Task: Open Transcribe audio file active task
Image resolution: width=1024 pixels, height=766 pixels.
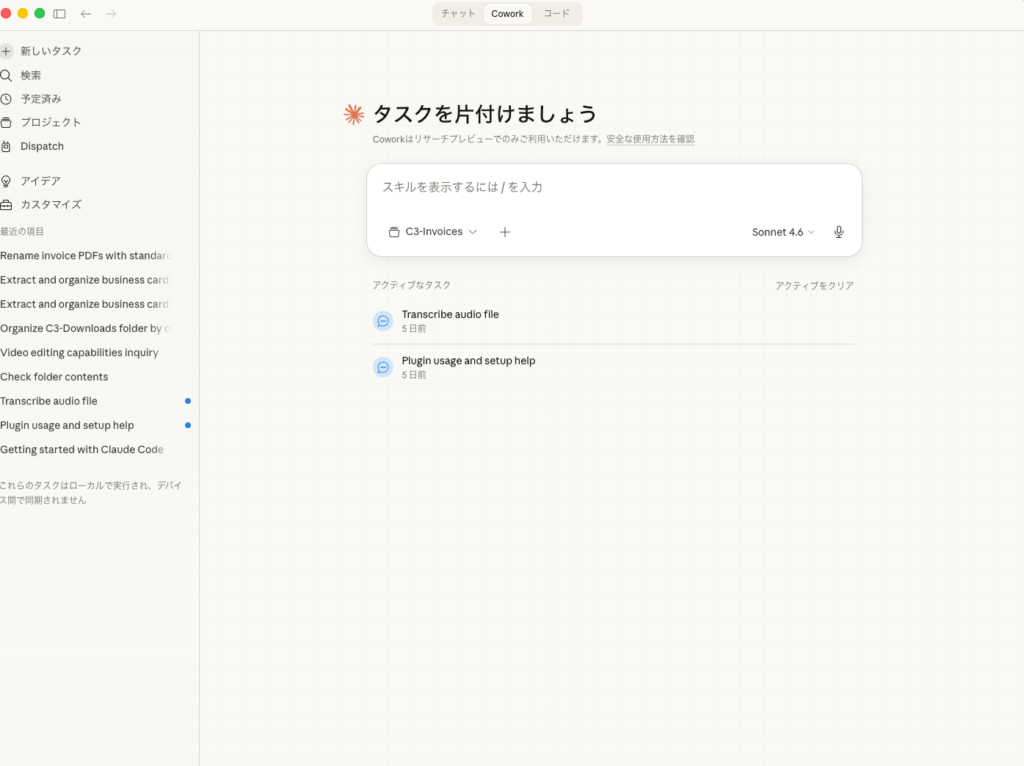Action: click(x=450, y=315)
